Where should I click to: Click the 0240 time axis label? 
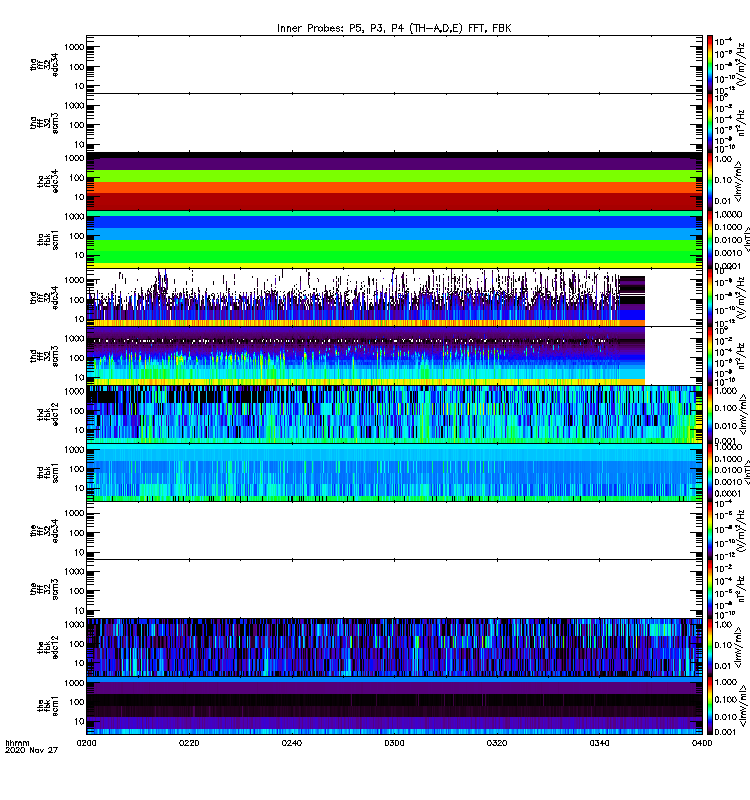[292, 743]
